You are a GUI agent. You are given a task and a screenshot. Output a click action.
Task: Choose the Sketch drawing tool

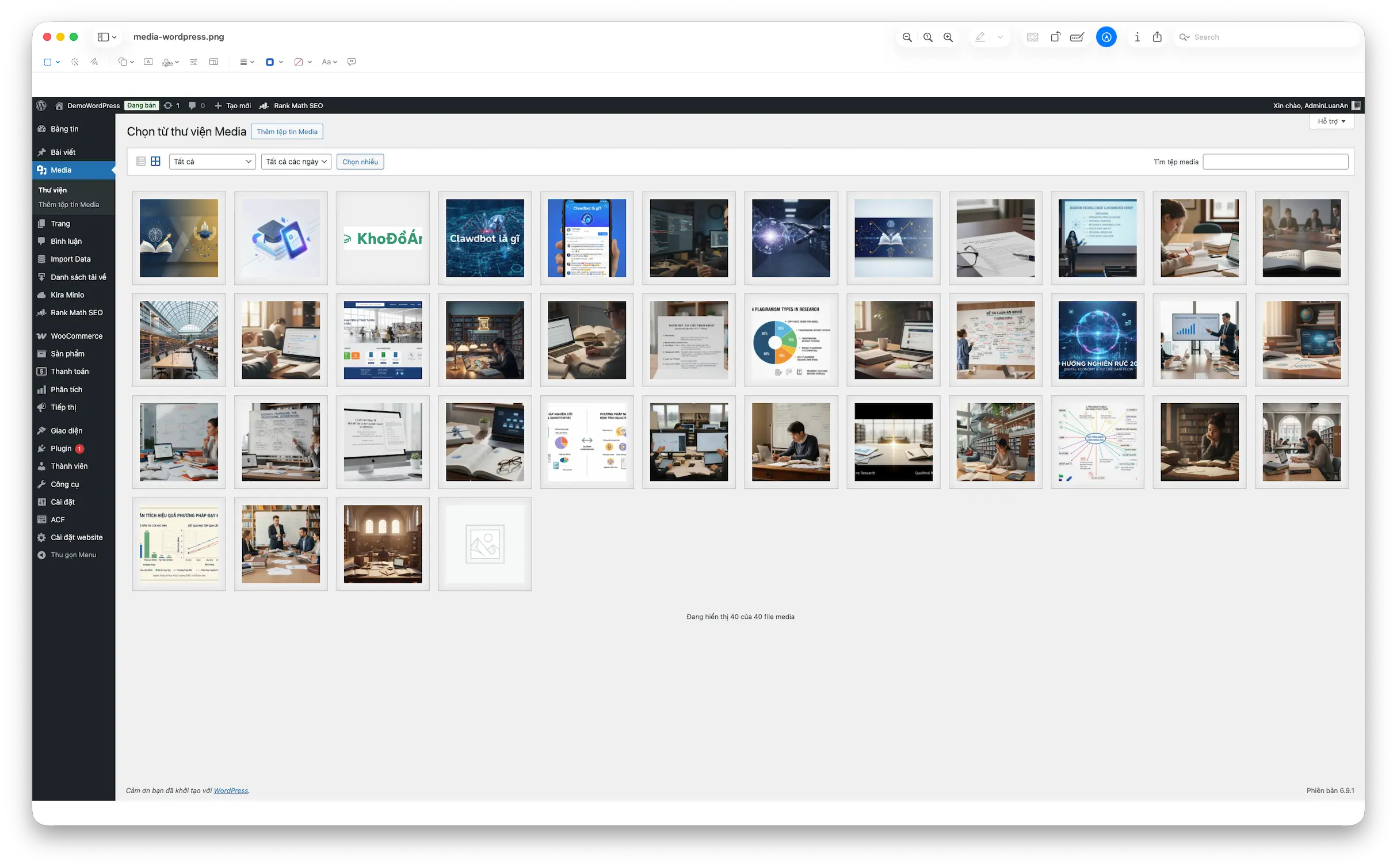[x=94, y=62]
